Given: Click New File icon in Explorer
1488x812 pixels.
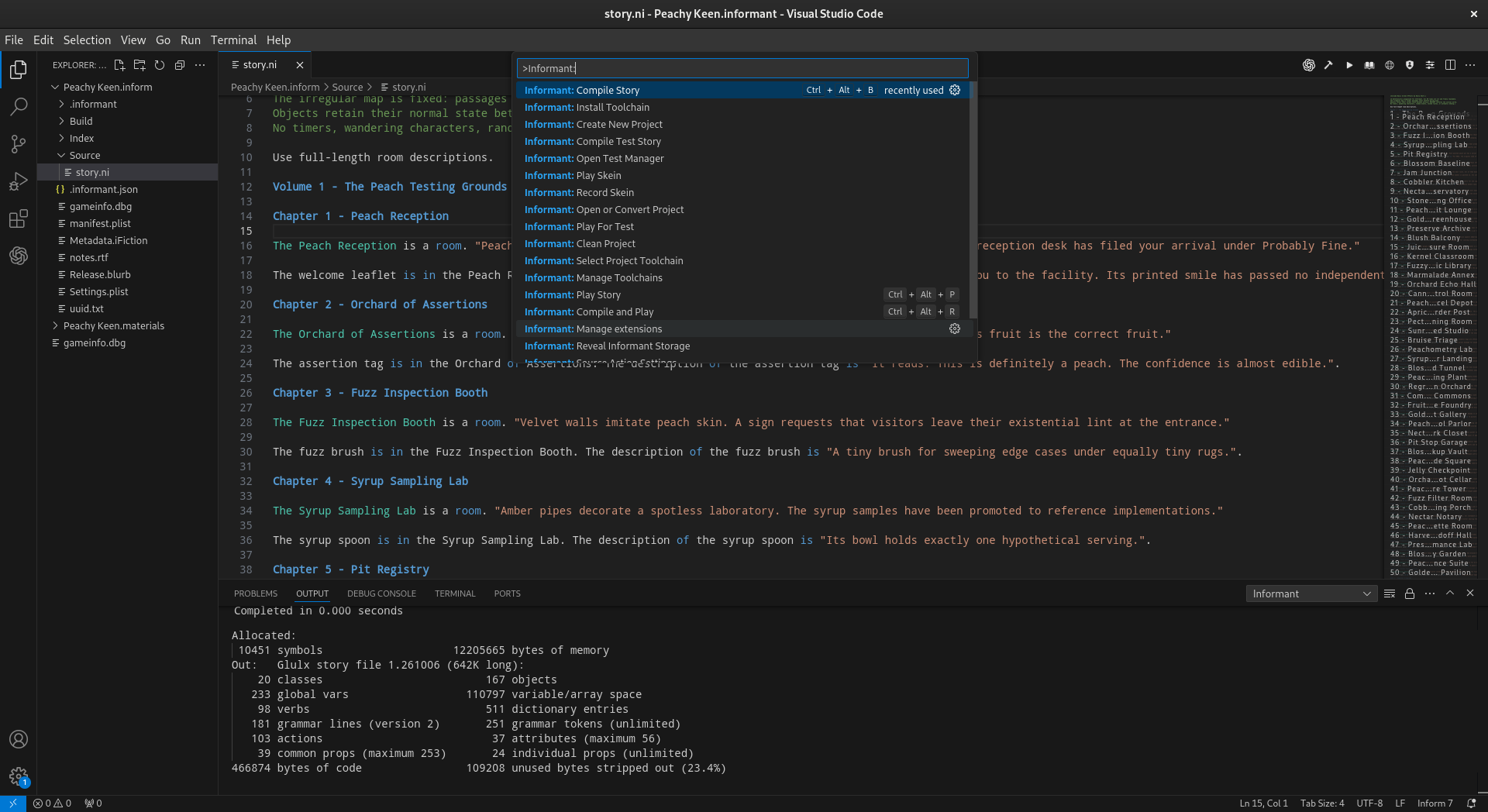Looking at the screenshot, I should click(x=119, y=65).
